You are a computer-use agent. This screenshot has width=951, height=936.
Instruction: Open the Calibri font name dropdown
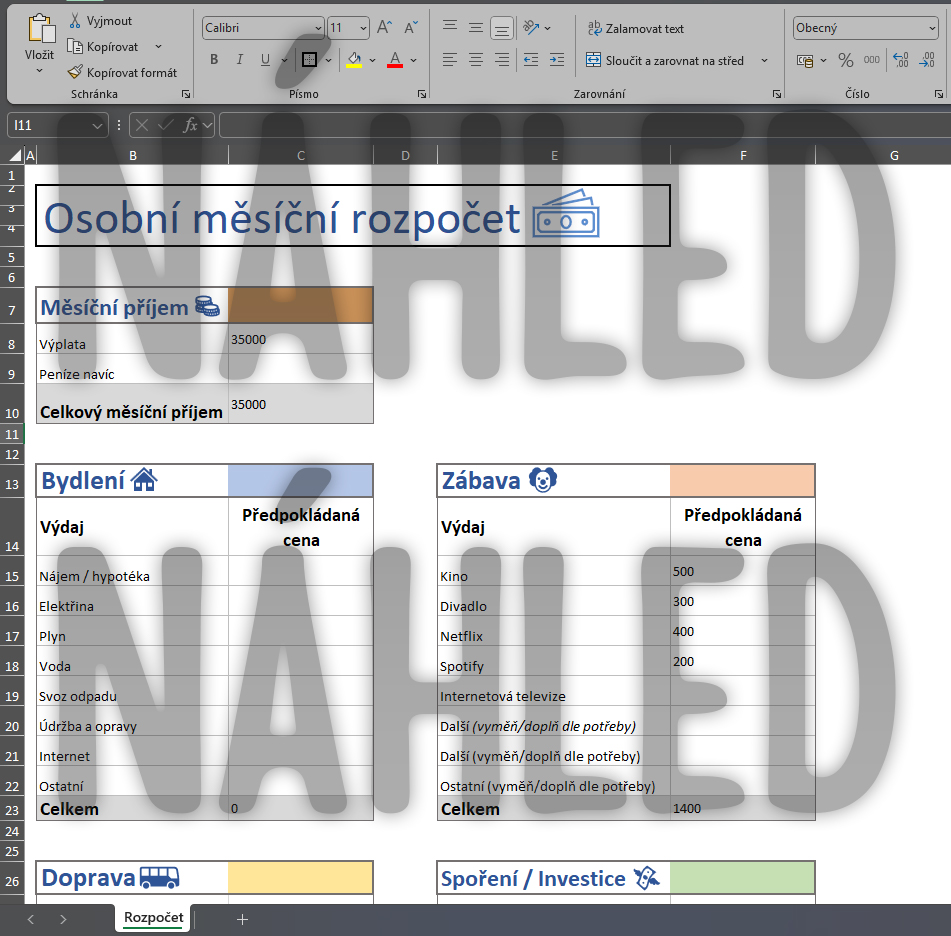318,29
